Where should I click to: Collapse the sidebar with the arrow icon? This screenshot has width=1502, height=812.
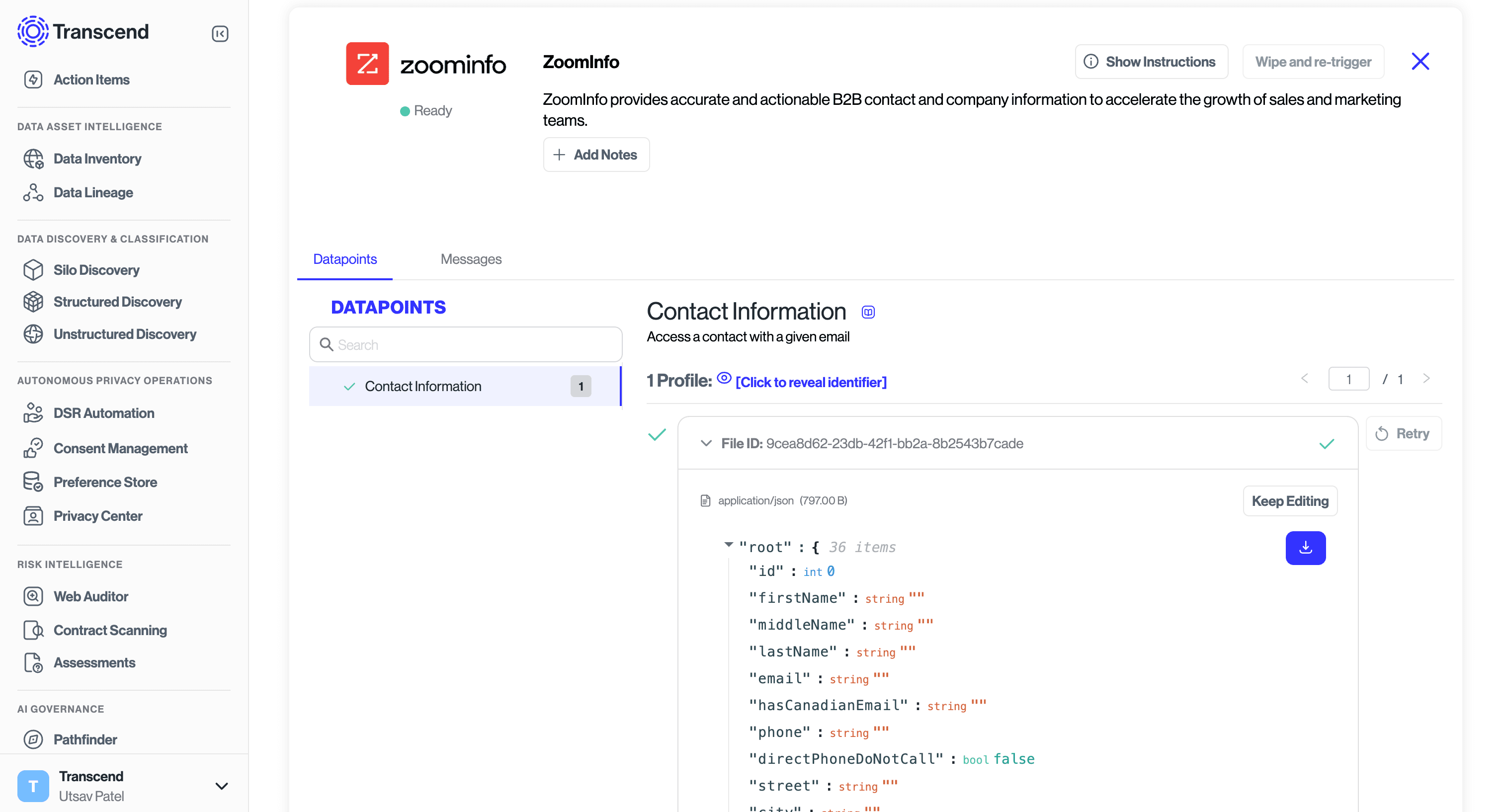(x=220, y=34)
